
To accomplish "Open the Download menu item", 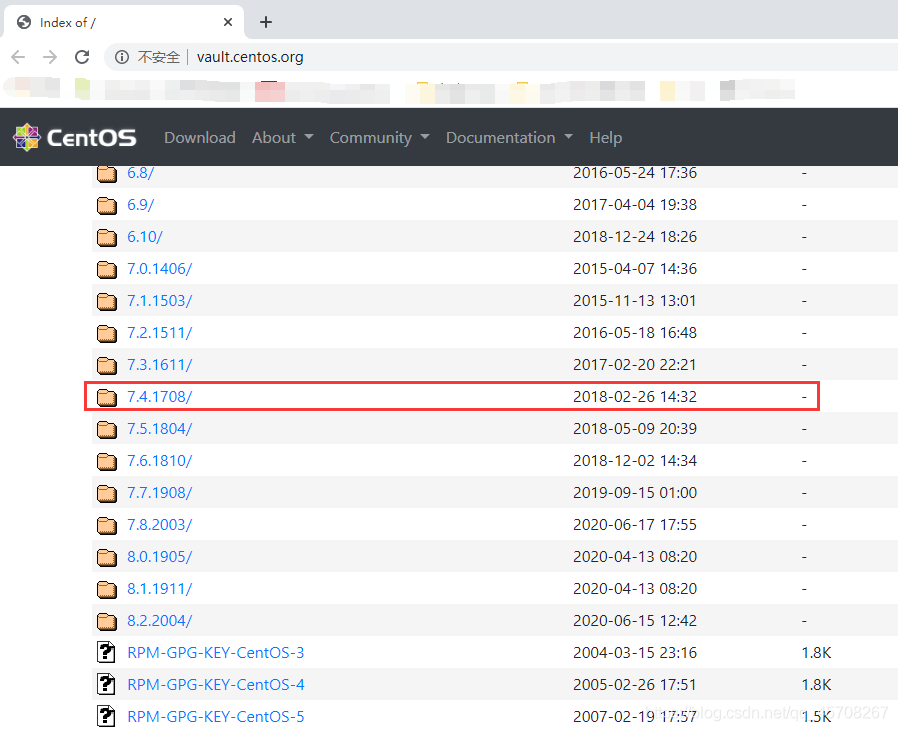I will 200,137.
